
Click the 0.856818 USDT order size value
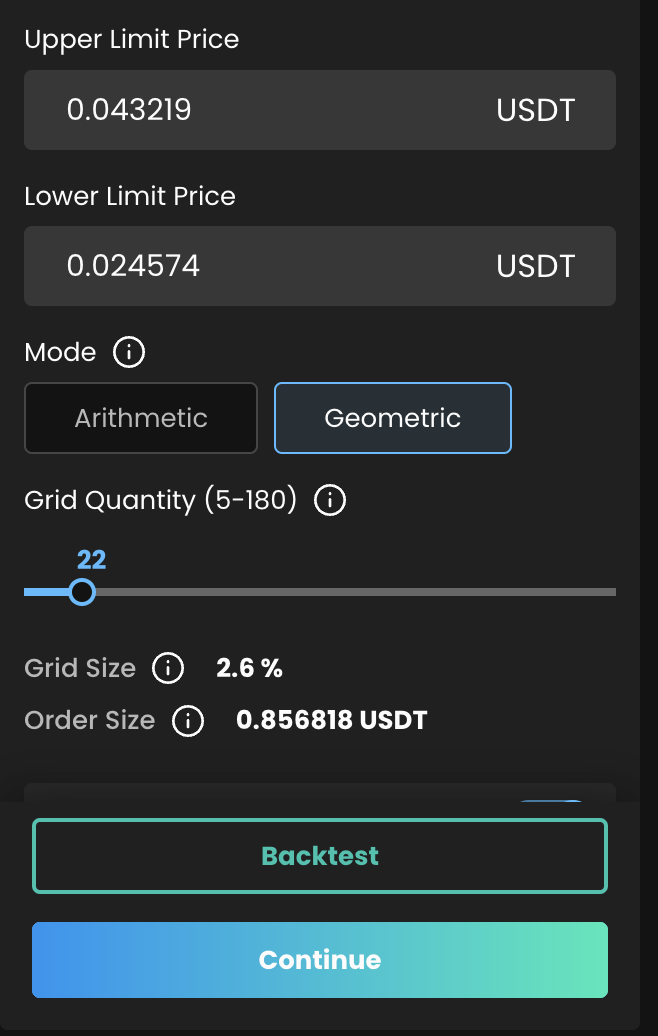(x=332, y=720)
